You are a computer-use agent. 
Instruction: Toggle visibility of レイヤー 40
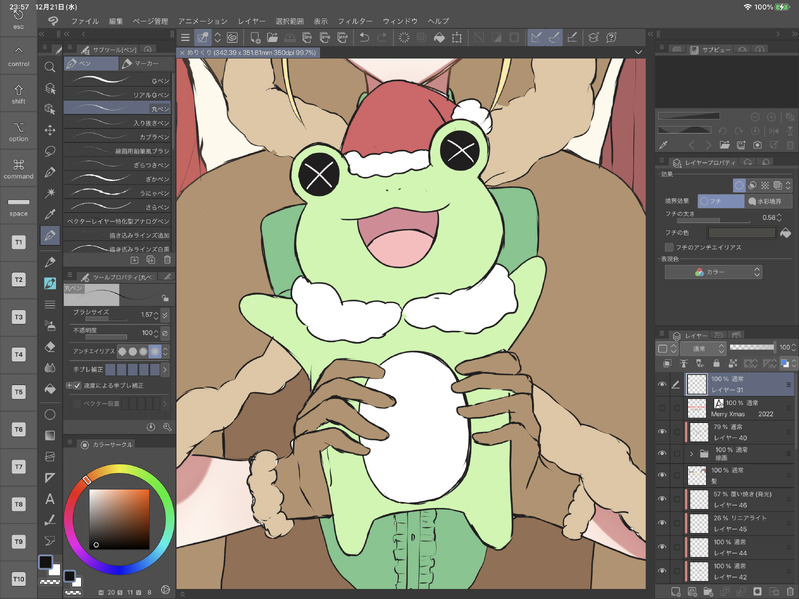click(662, 431)
